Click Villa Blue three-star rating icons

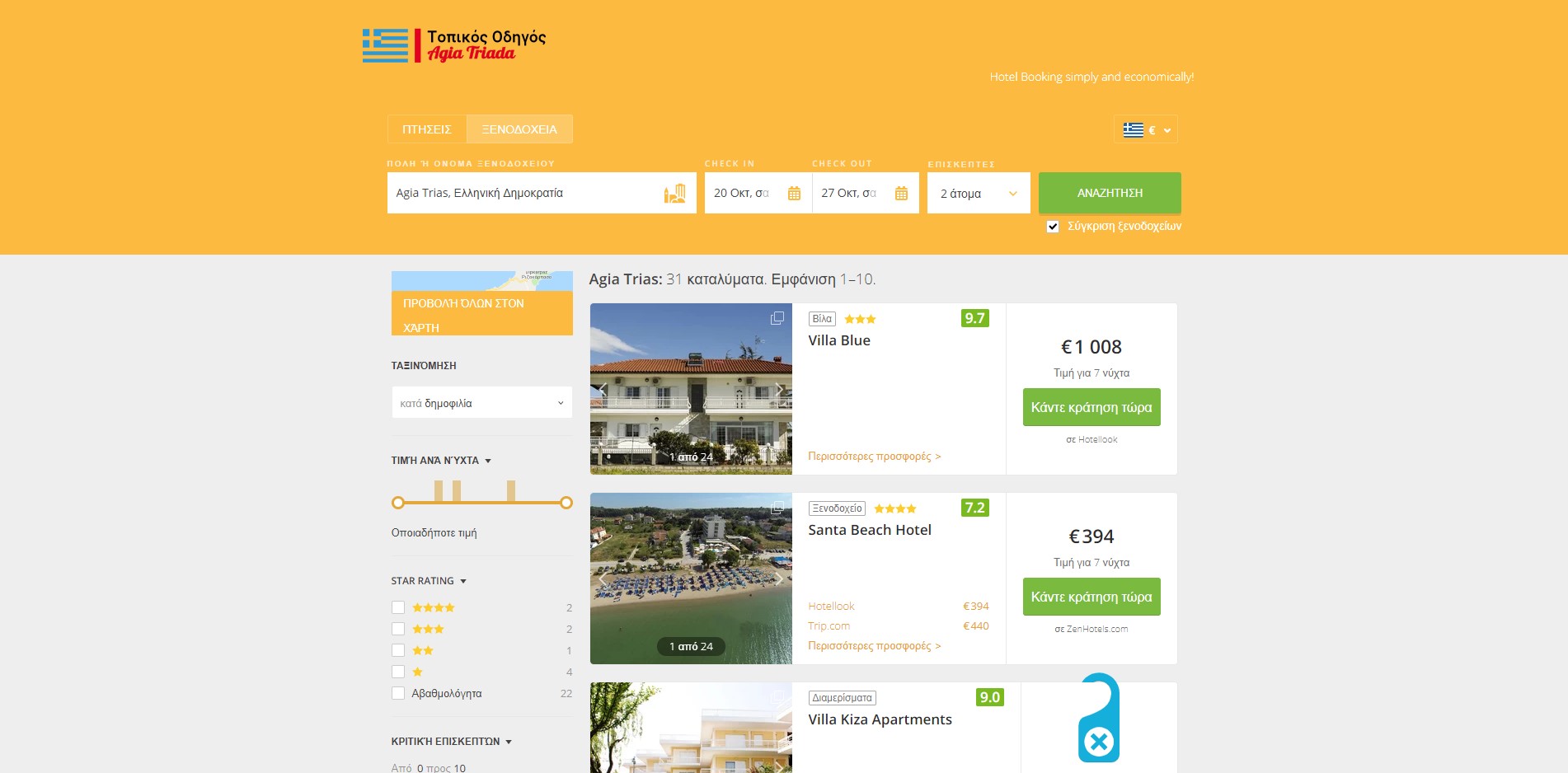860,319
